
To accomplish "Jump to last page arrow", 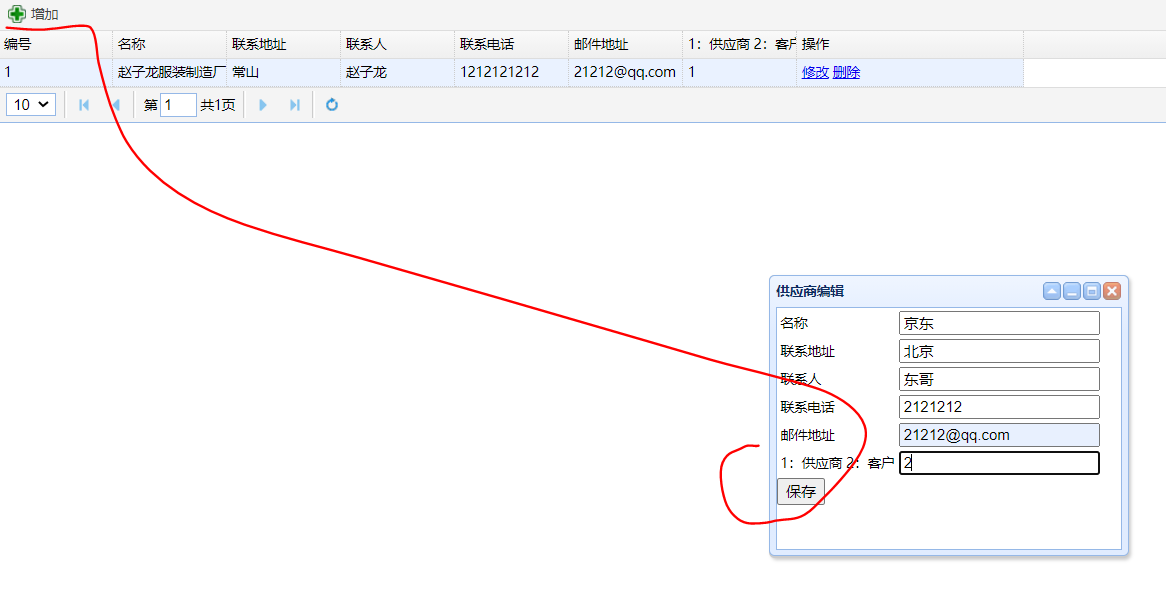I will pos(294,105).
